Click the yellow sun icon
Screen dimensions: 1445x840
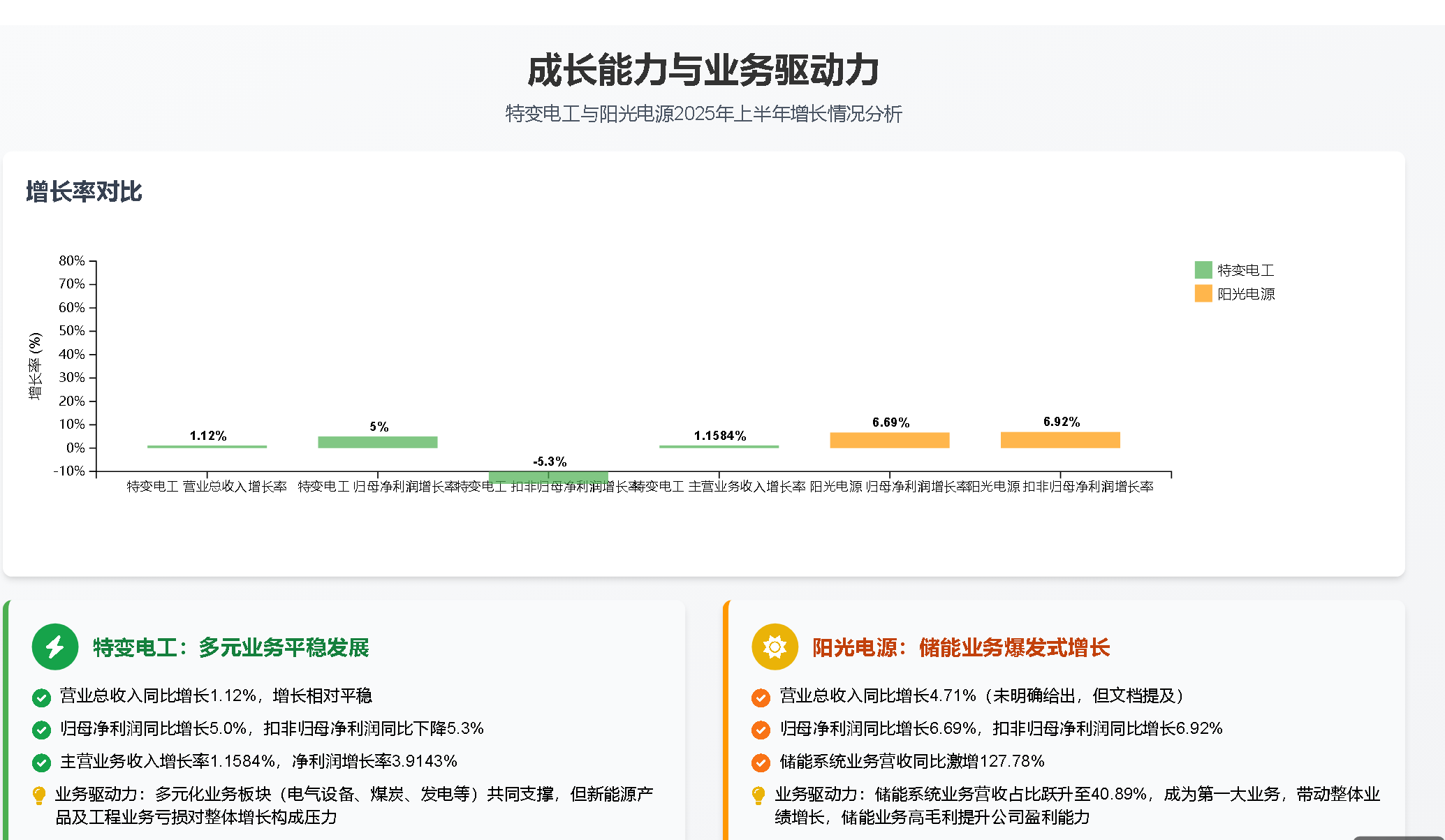(x=774, y=647)
